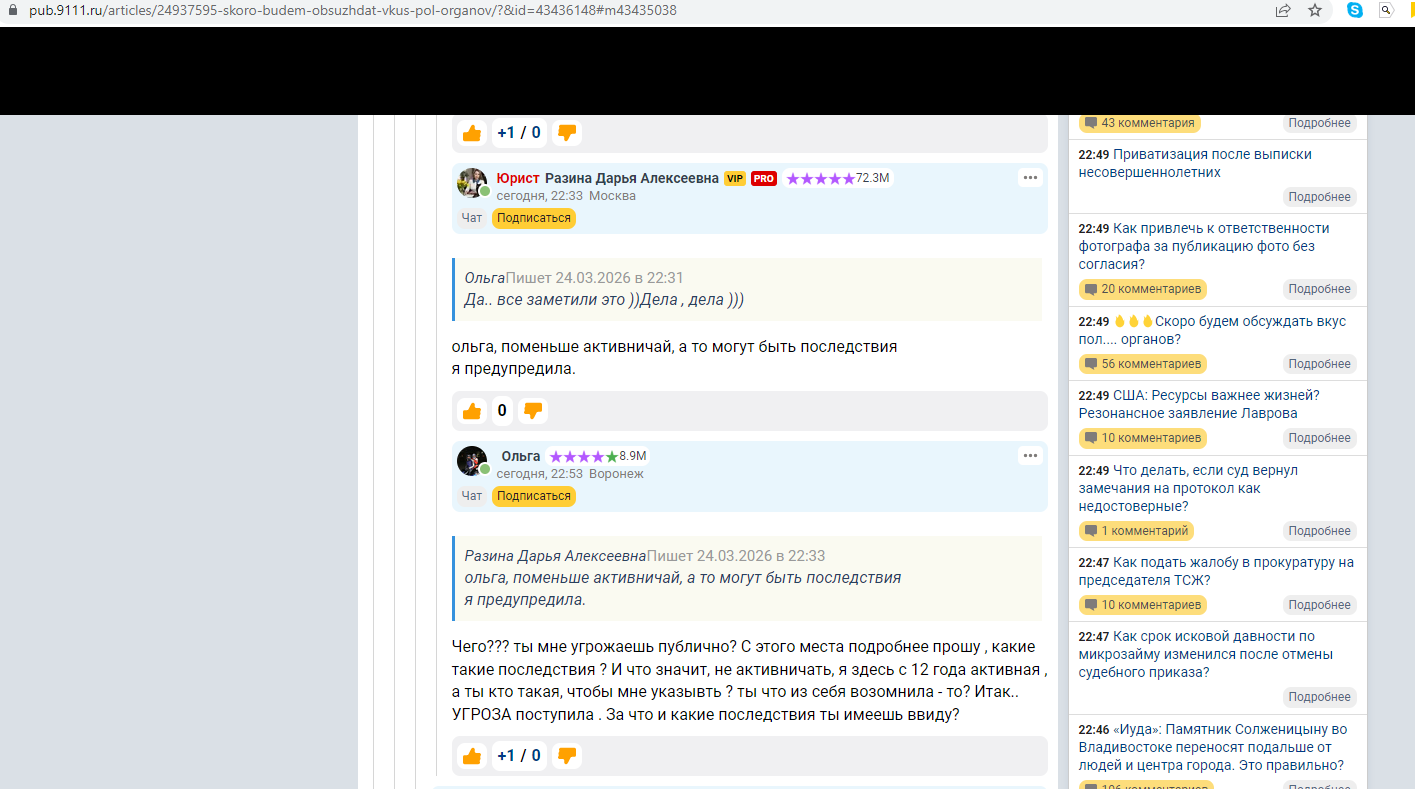Click the Юрист label on Разина's comment
Image resolution: width=1415 pixels, height=789 pixels.
pos(518,178)
